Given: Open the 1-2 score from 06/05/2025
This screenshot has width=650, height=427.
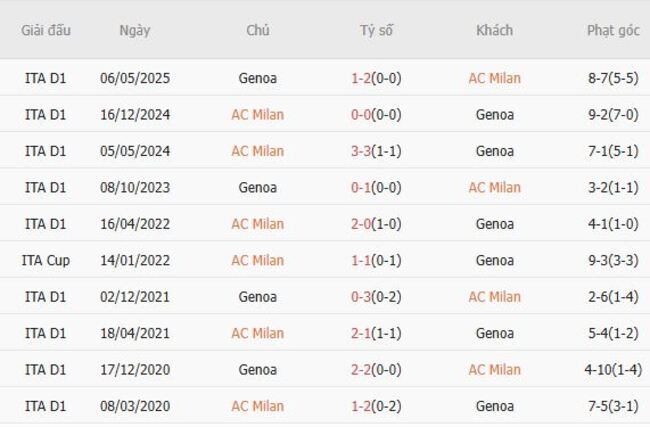Looking at the screenshot, I should pyautogui.click(x=376, y=78).
